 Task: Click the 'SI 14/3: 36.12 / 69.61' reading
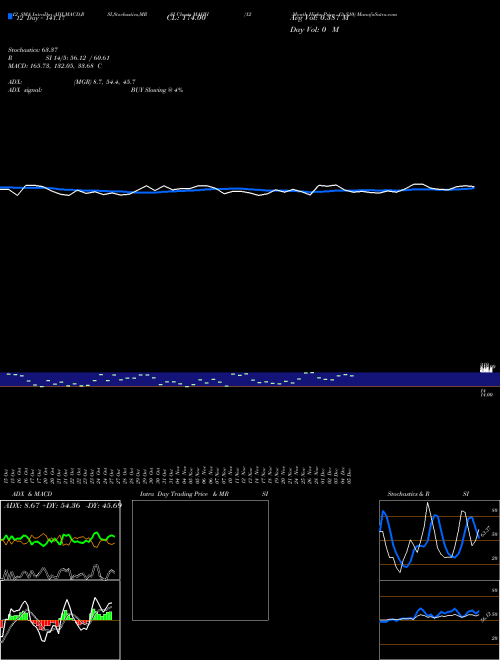(77, 58)
